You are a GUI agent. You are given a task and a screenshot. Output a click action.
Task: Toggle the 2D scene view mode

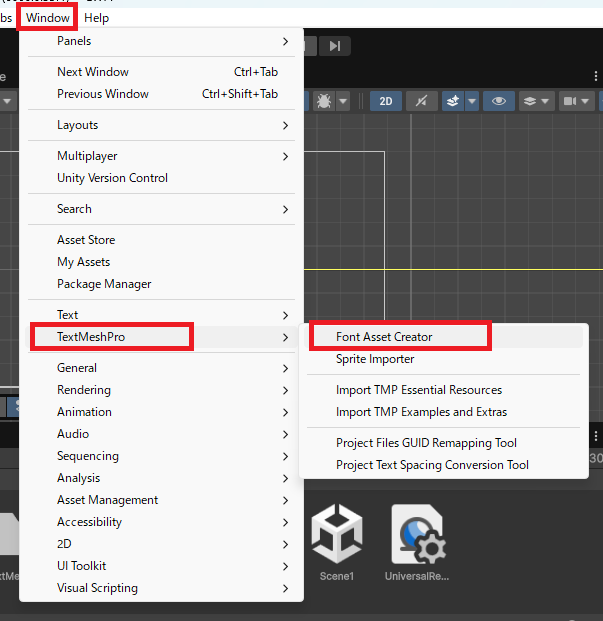pos(386,101)
